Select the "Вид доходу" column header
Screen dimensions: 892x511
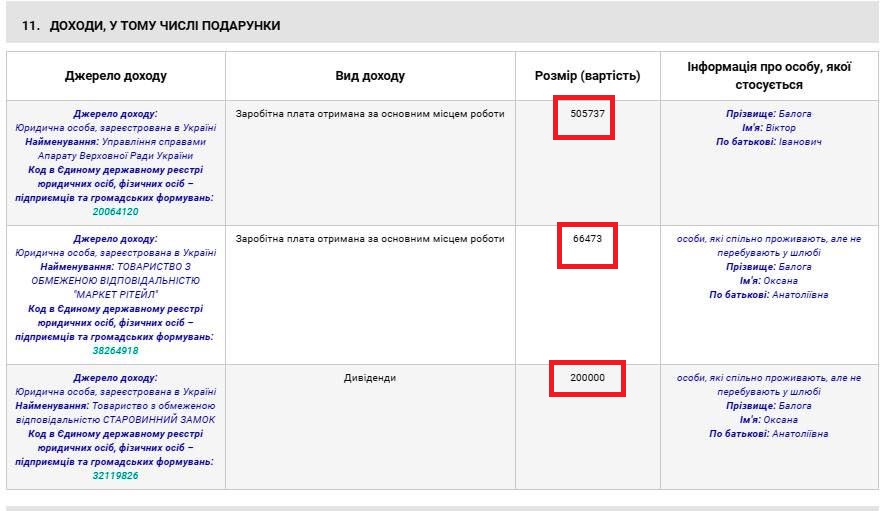coord(370,76)
